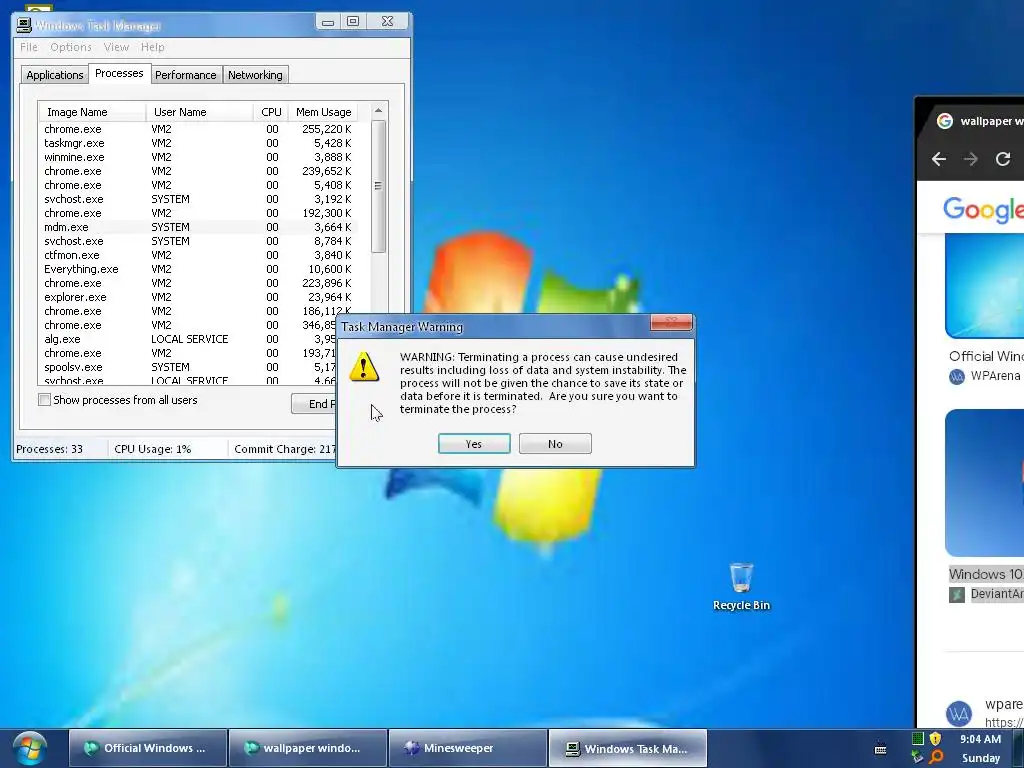
Task: Confirm termination with Yes
Action: (474, 444)
